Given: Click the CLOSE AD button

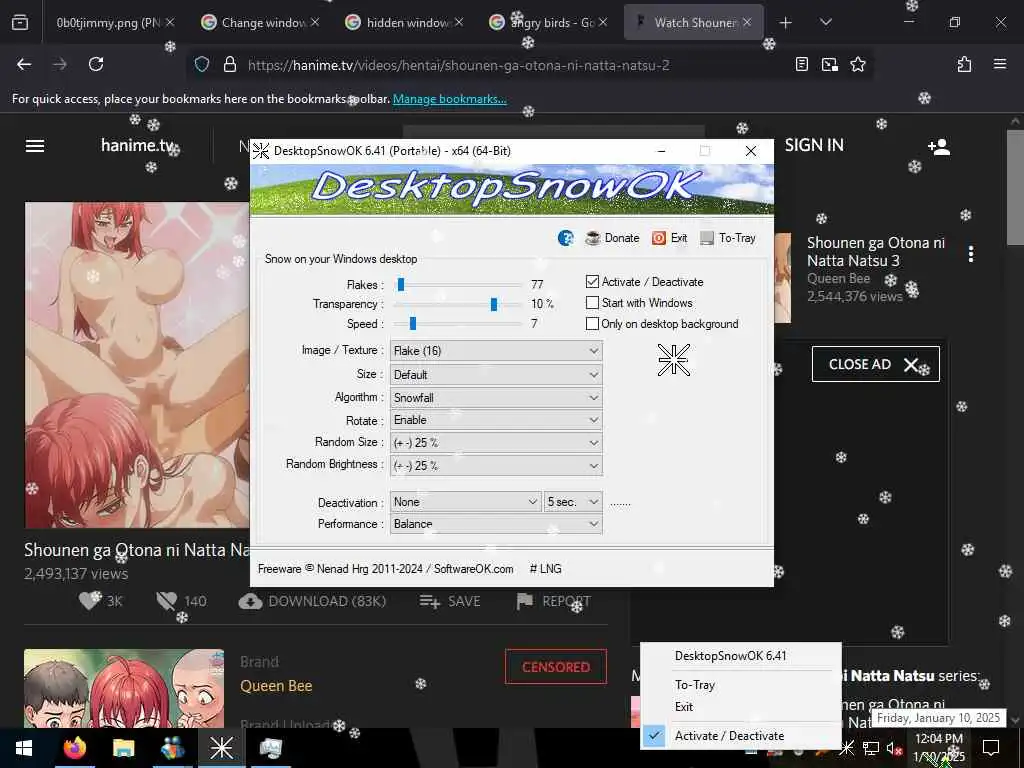Looking at the screenshot, I should 875,364.
